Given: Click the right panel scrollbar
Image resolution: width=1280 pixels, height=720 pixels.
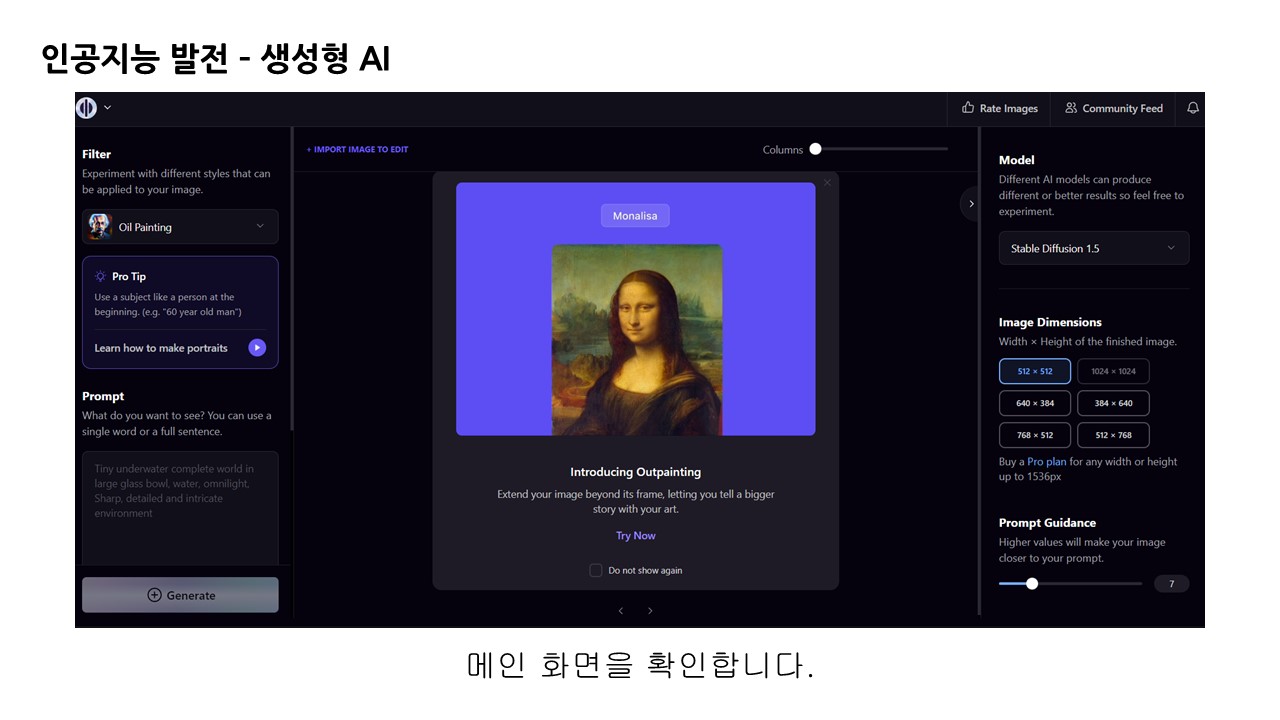Looking at the screenshot, I should [979, 370].
